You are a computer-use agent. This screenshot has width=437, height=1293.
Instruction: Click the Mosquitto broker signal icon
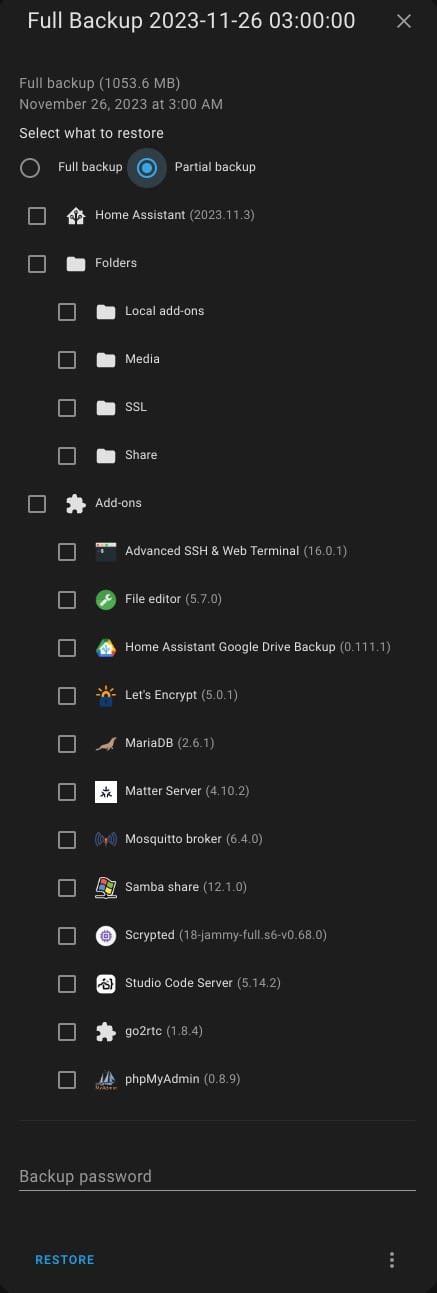click(106, 839)
